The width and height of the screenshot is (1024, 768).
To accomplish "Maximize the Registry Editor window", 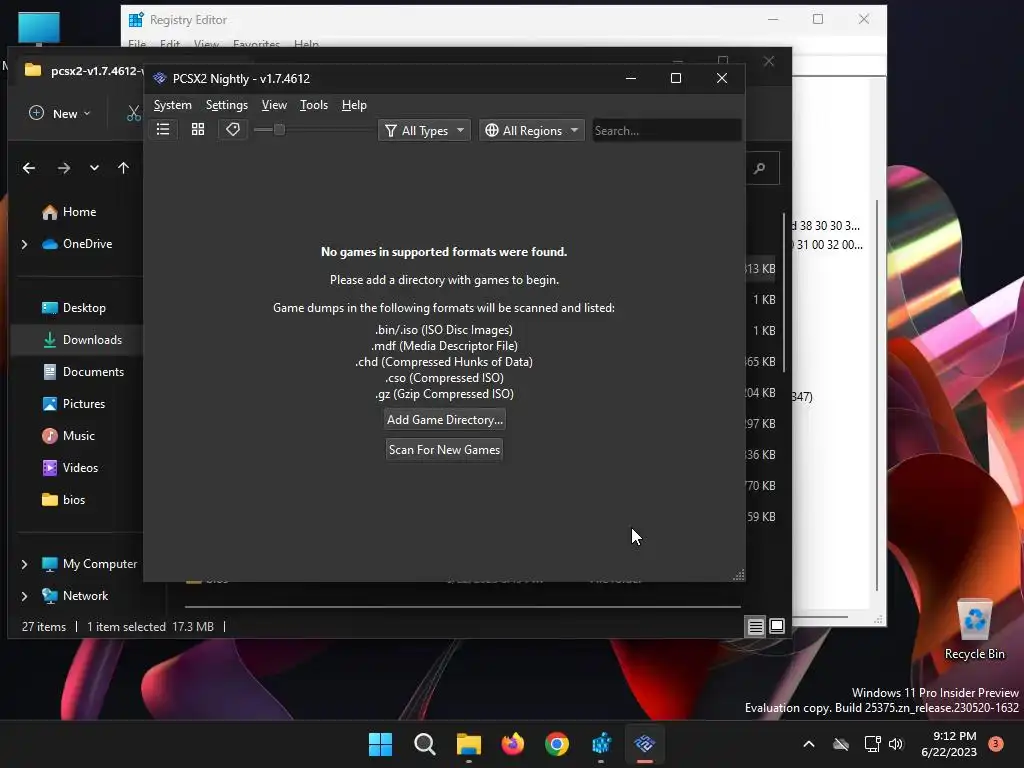I will (x=818, y=19).
